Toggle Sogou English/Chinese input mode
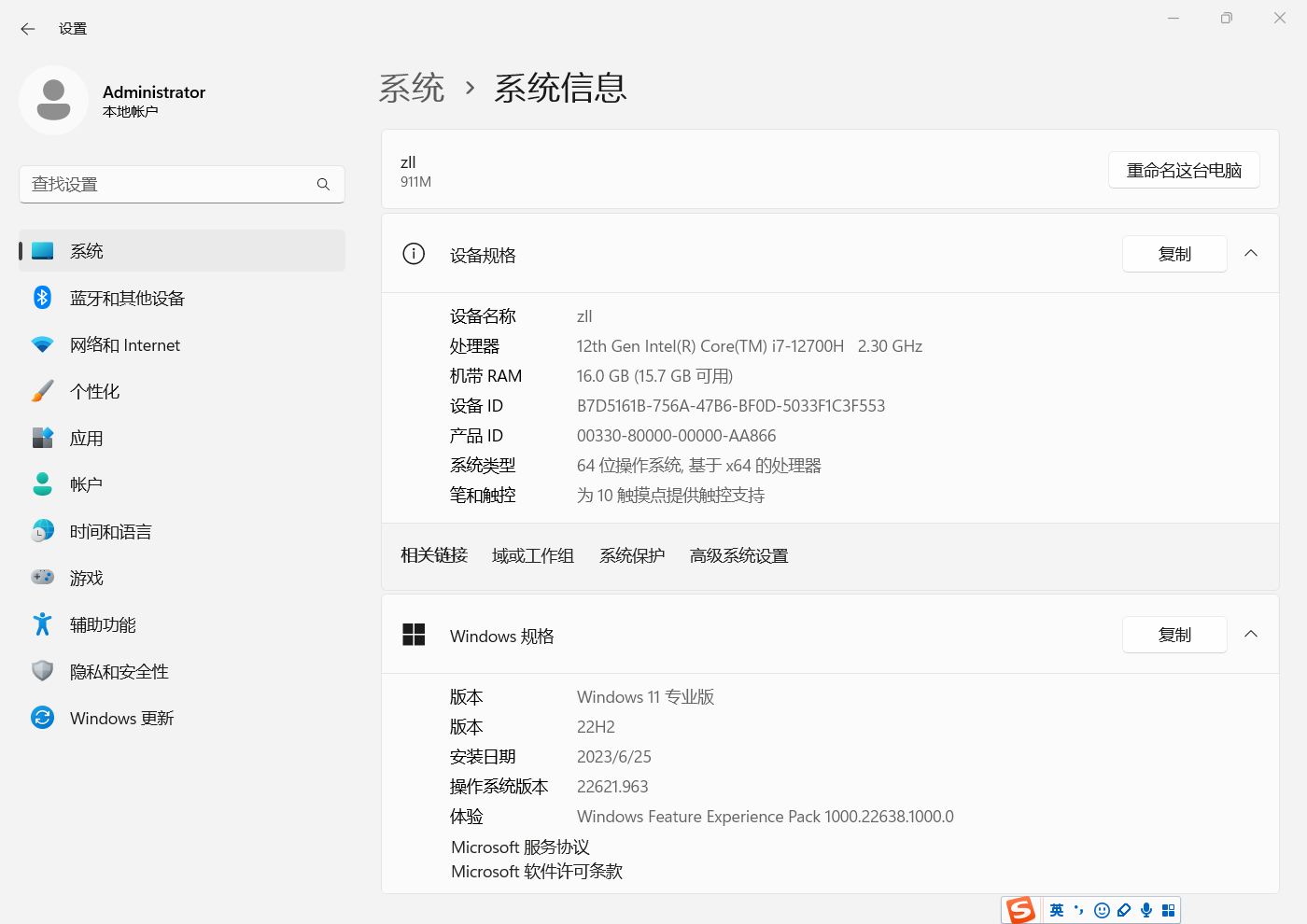Screen dimensions: 1307x924 (x=1057, y=910)
